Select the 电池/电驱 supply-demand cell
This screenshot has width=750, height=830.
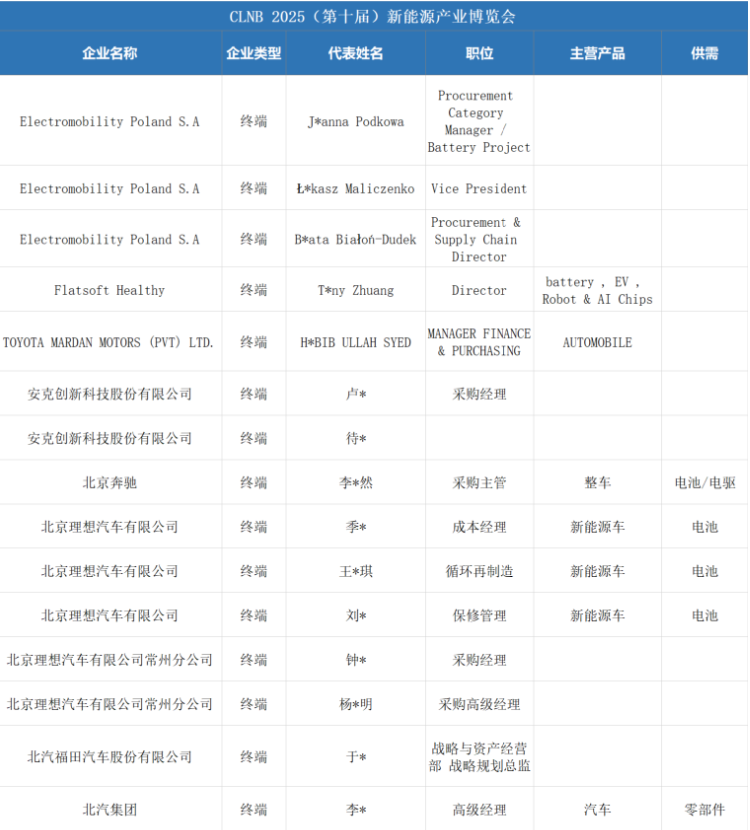pyautogui.click(x=704, y=483)
